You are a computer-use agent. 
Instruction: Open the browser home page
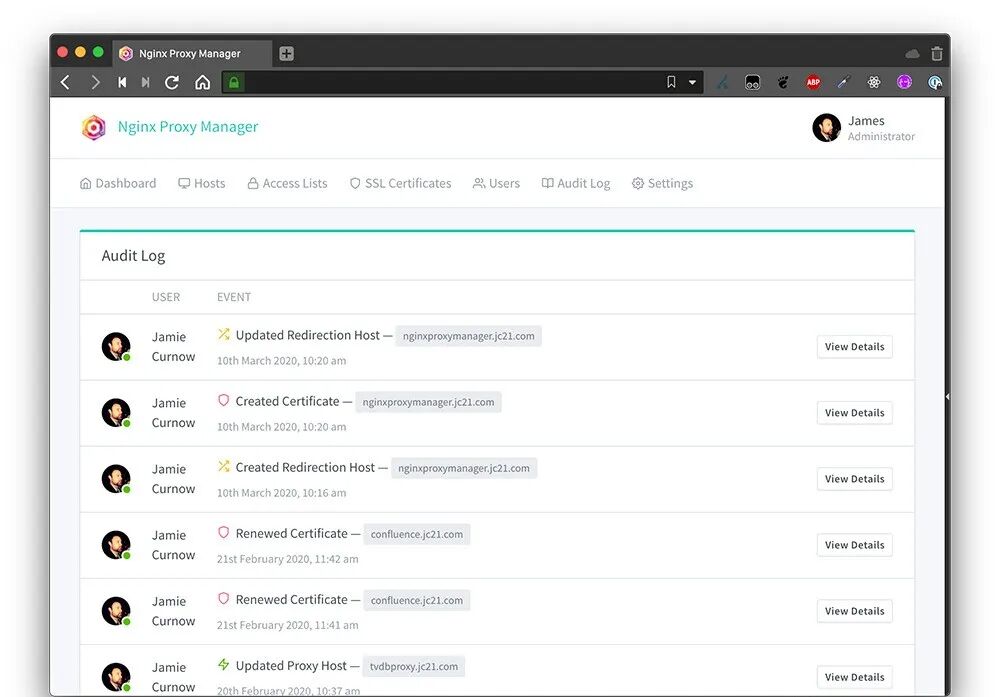point(202,82)
